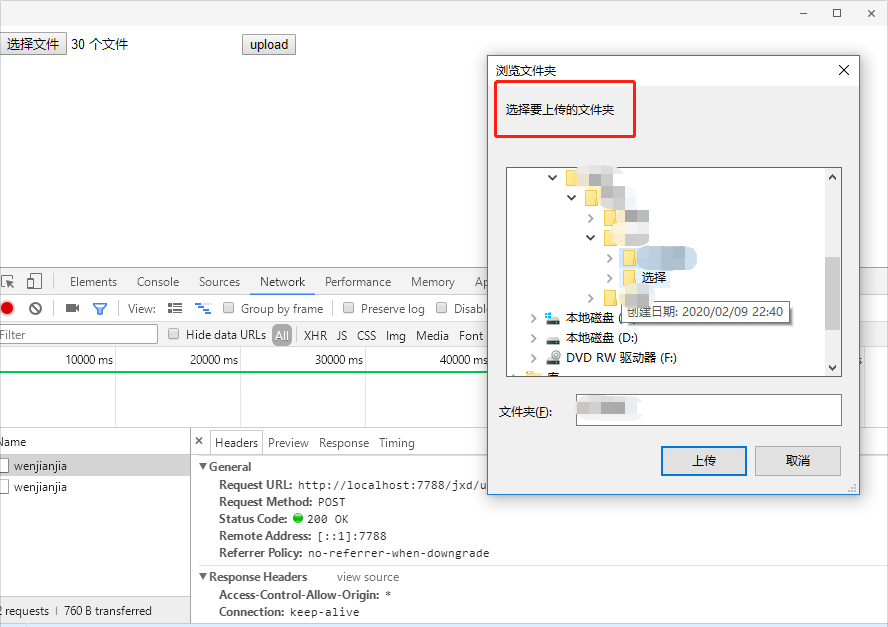The image size is (888, 627).
Task: Enable screenshot capture camera icon
Action: (x=71, y=308)
